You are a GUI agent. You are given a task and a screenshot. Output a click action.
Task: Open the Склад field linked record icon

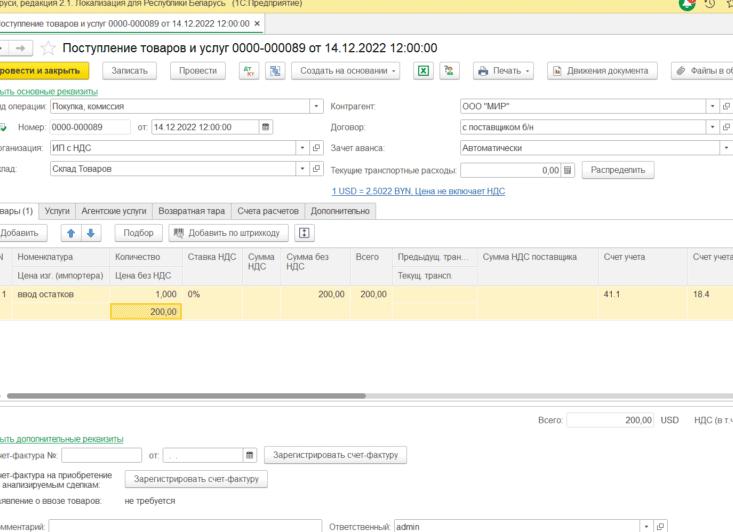coord(316,169)
